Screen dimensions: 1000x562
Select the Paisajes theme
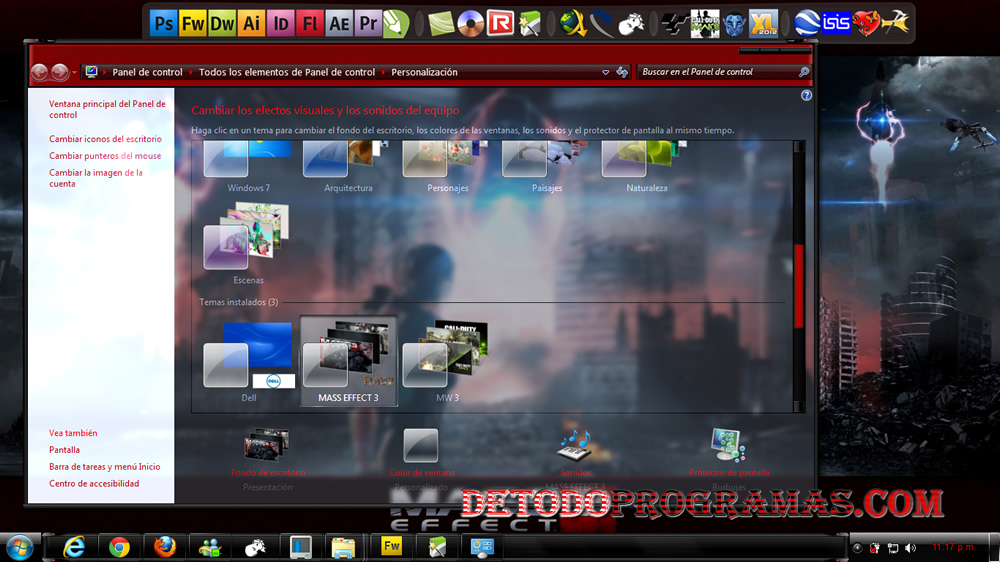(x=547, y=168)
